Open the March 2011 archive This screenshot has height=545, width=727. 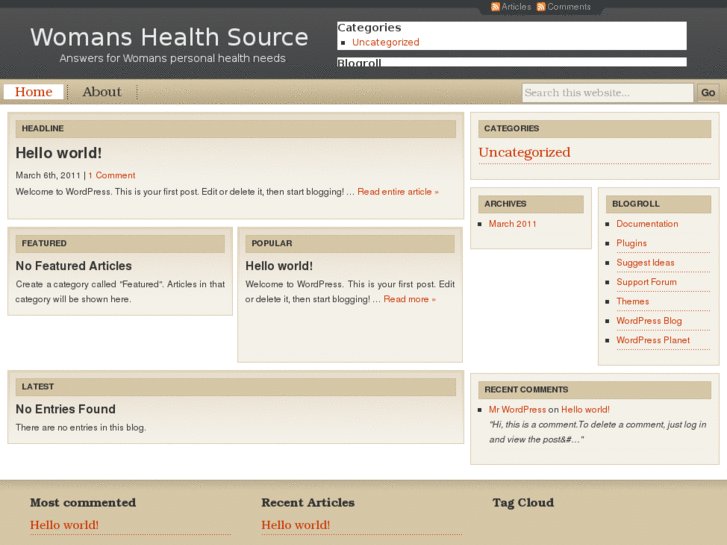pos(512,224)
